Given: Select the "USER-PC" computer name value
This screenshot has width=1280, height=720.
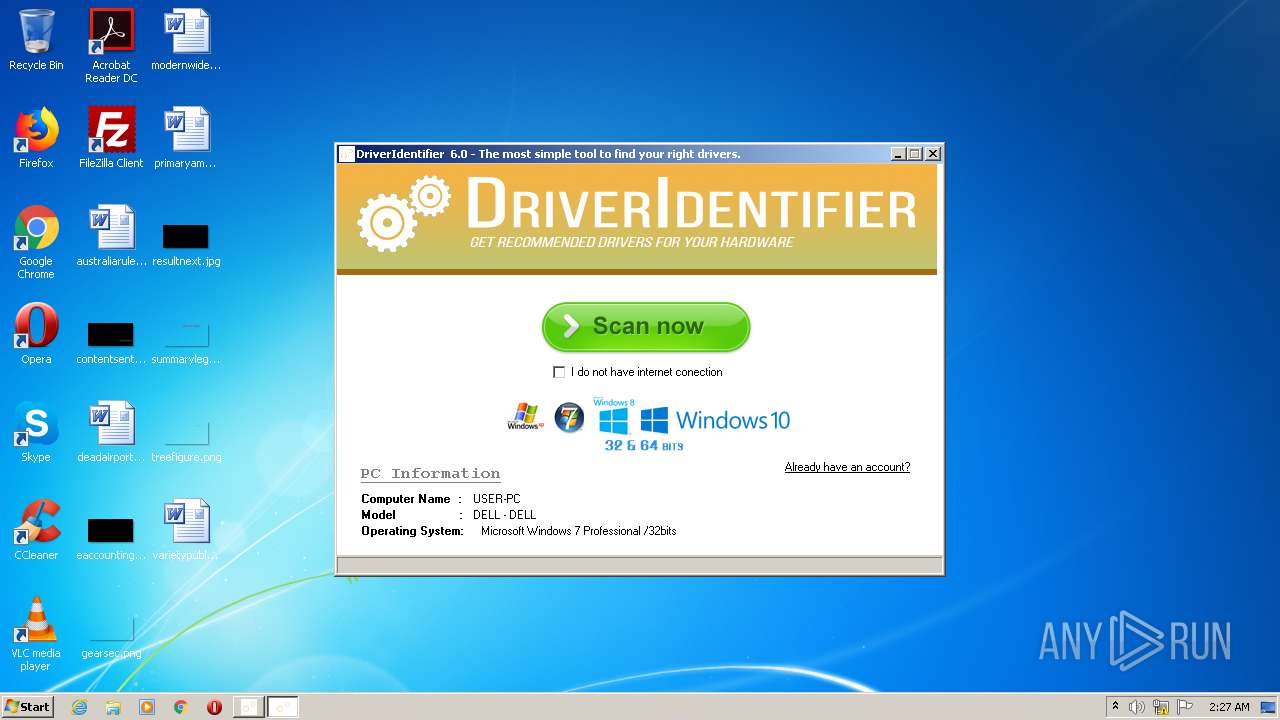Looking at the screenshot, I should coord(497,499).
